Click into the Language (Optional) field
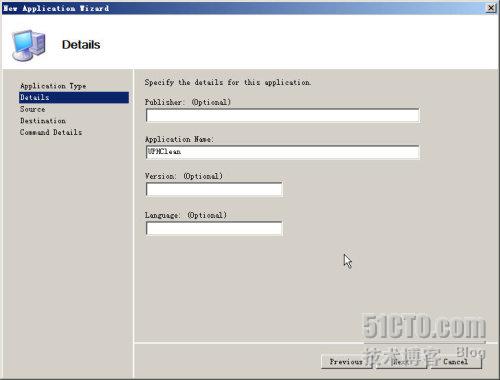This screenshot has height=380, width=500. tap(214, 228)
